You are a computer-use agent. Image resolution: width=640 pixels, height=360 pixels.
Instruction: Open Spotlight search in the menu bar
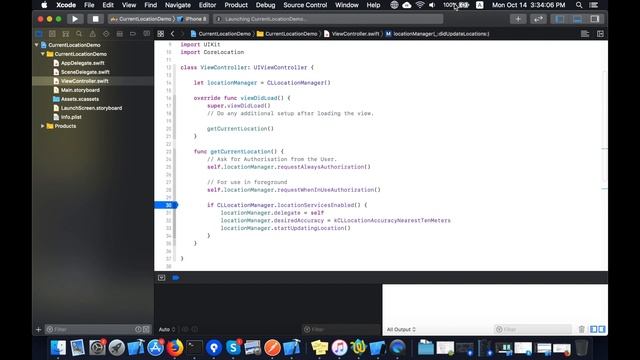click(579, 5)
